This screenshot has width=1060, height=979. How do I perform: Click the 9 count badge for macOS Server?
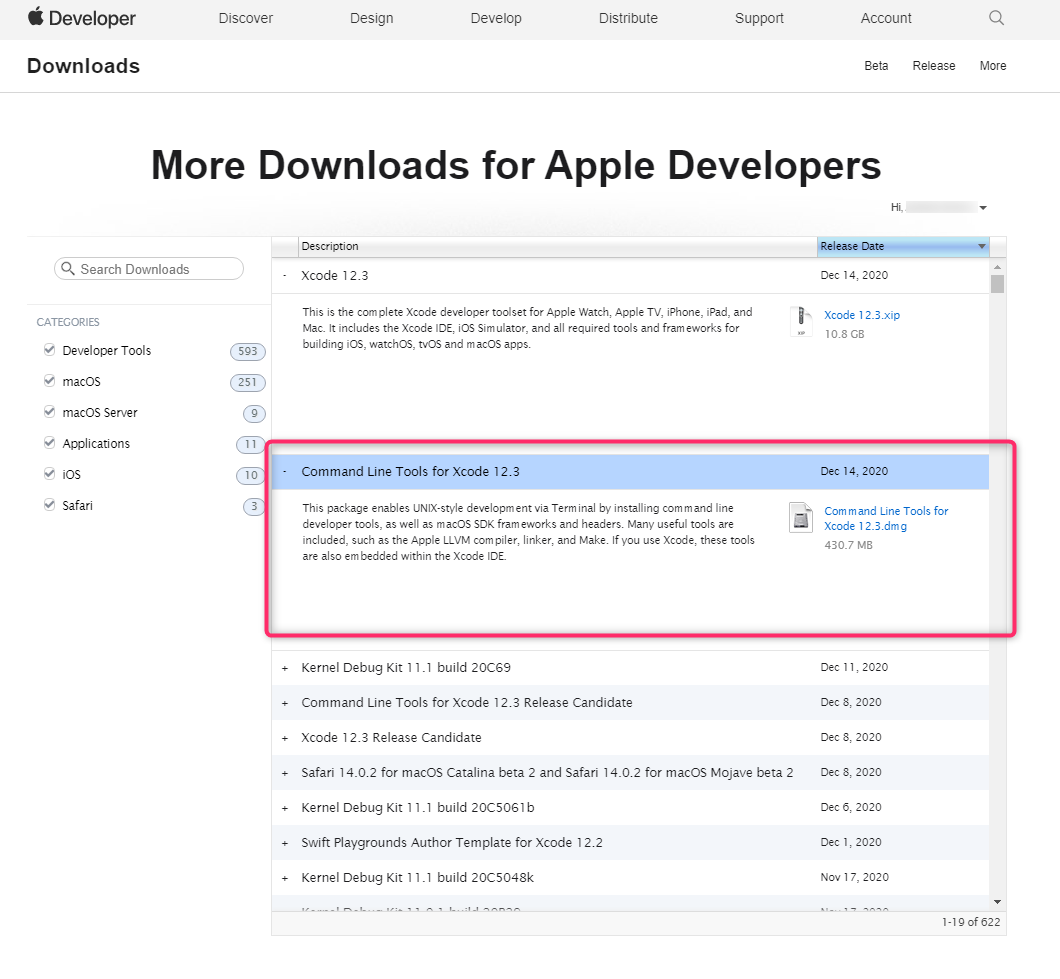[x=254, y=413]
